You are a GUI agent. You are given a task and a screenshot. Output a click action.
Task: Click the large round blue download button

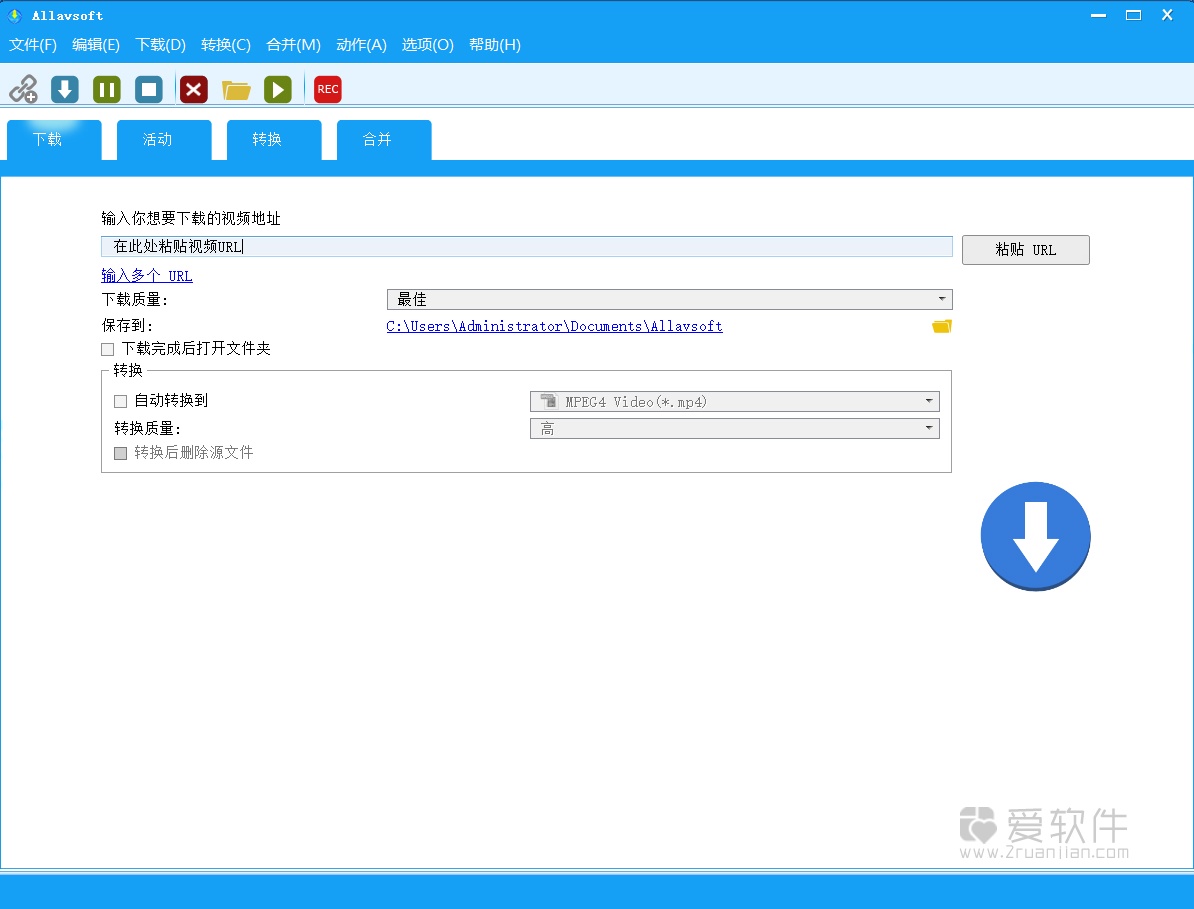tap(1036, 536)
